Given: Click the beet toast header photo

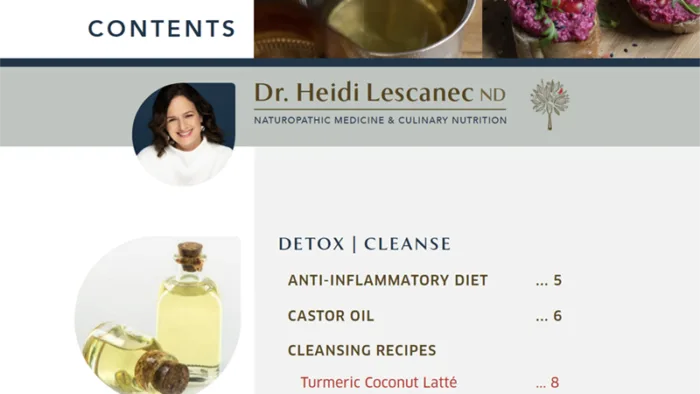Looking at the screenshot, I should tap(591, 29).
